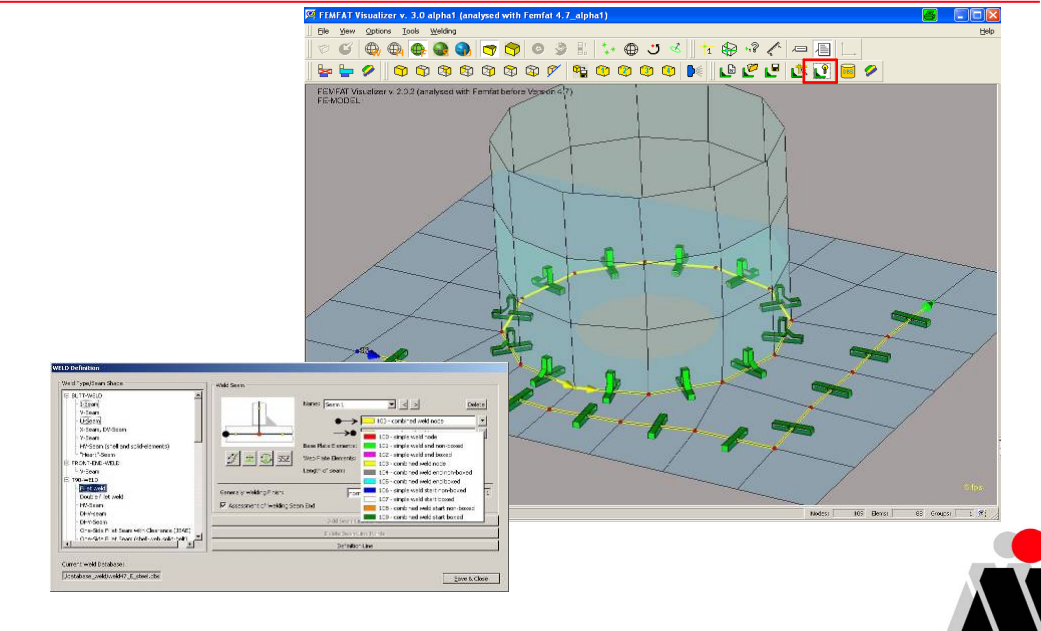Image resolution: width=1041 pixels, height=631 pixels.
Task: Open the Help menu
Action: pyautogui.click(x=987, y=31)
